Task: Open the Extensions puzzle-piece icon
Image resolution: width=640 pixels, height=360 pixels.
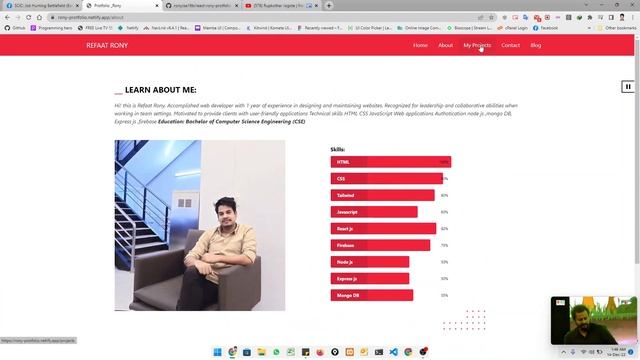Action: [590, 18]
